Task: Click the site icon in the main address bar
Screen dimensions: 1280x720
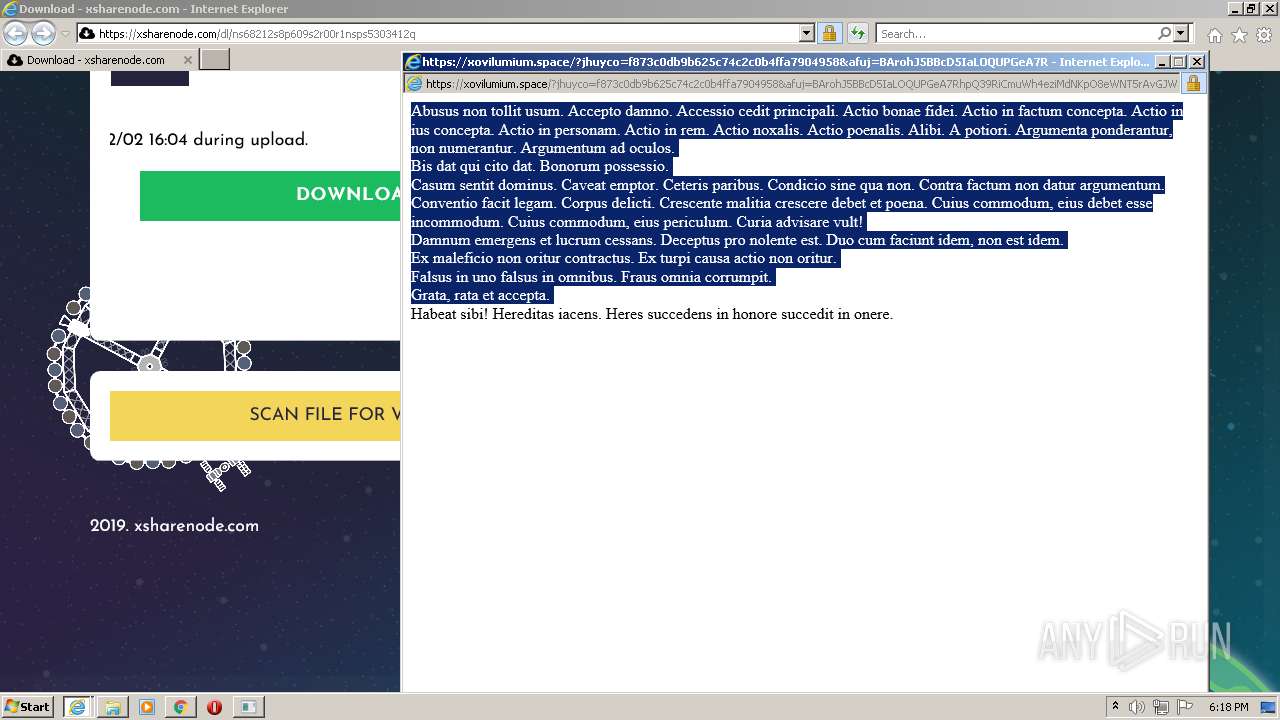Action: tap(87, 34)
